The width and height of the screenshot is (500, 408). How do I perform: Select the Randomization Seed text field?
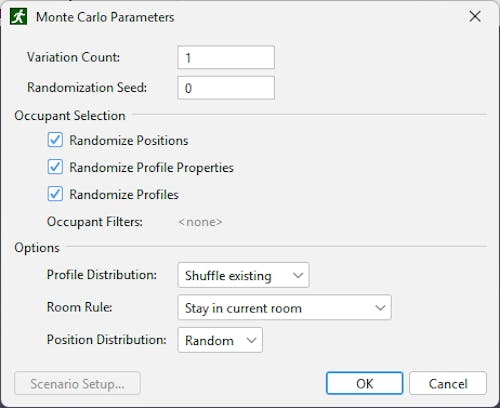click(x=226, y=88)
